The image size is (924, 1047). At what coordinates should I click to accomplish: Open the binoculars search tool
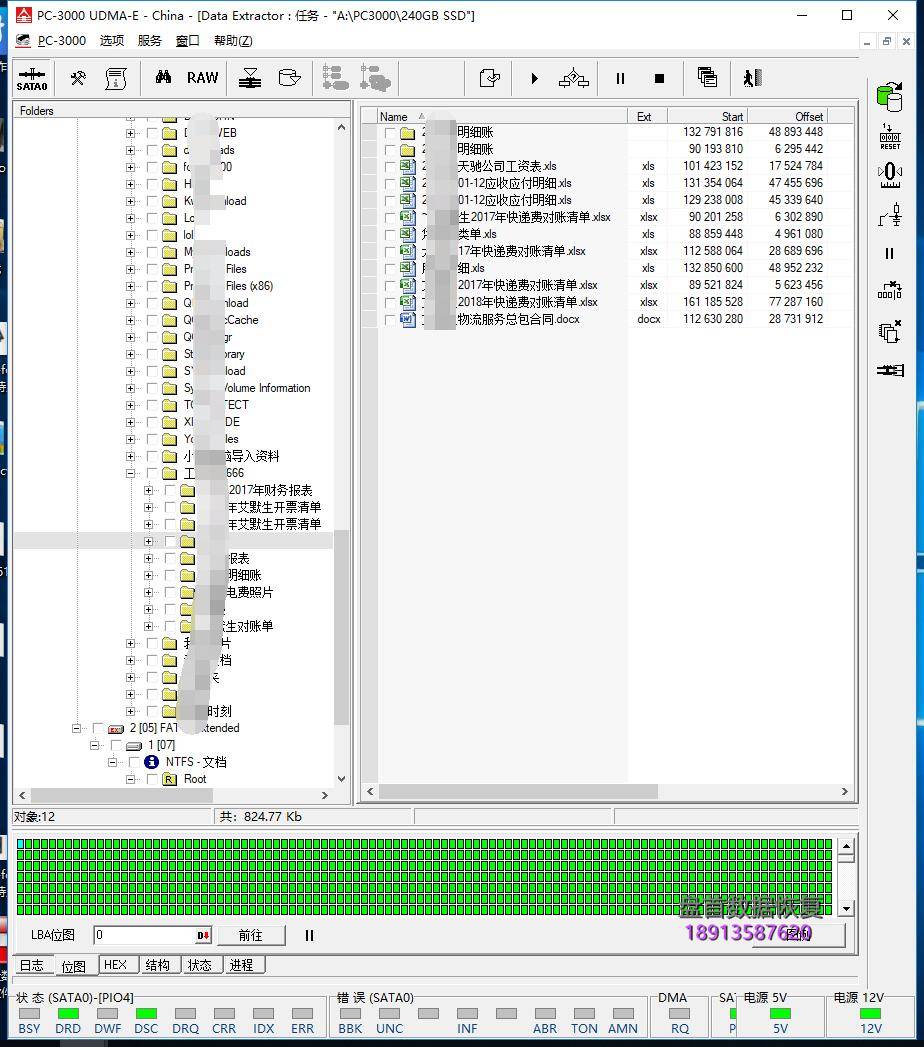pyautogui.click(x=163, y=78)
